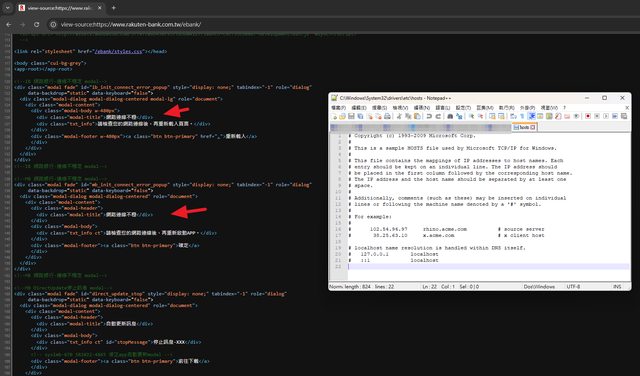Screen dimensions: 640x376
Task: Click the Redo arrow icon in Notepad++
Action: pos(438,116)
